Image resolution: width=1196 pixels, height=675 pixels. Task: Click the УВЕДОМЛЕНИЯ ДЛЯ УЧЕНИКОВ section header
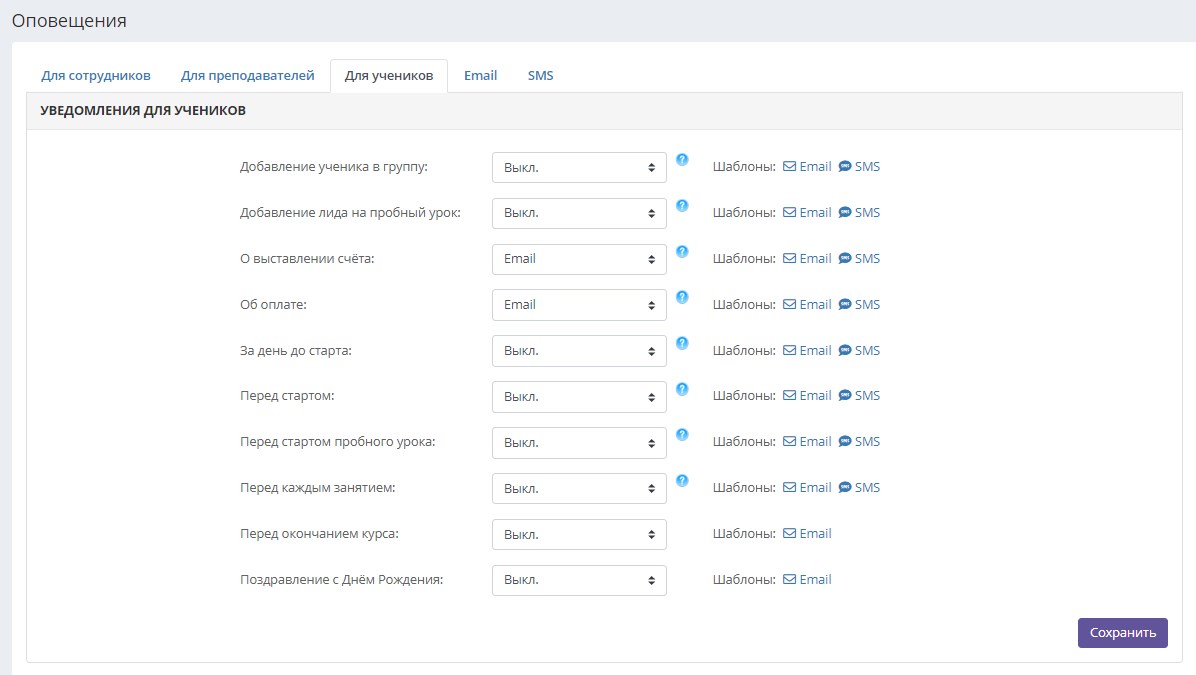click(143, 111)
